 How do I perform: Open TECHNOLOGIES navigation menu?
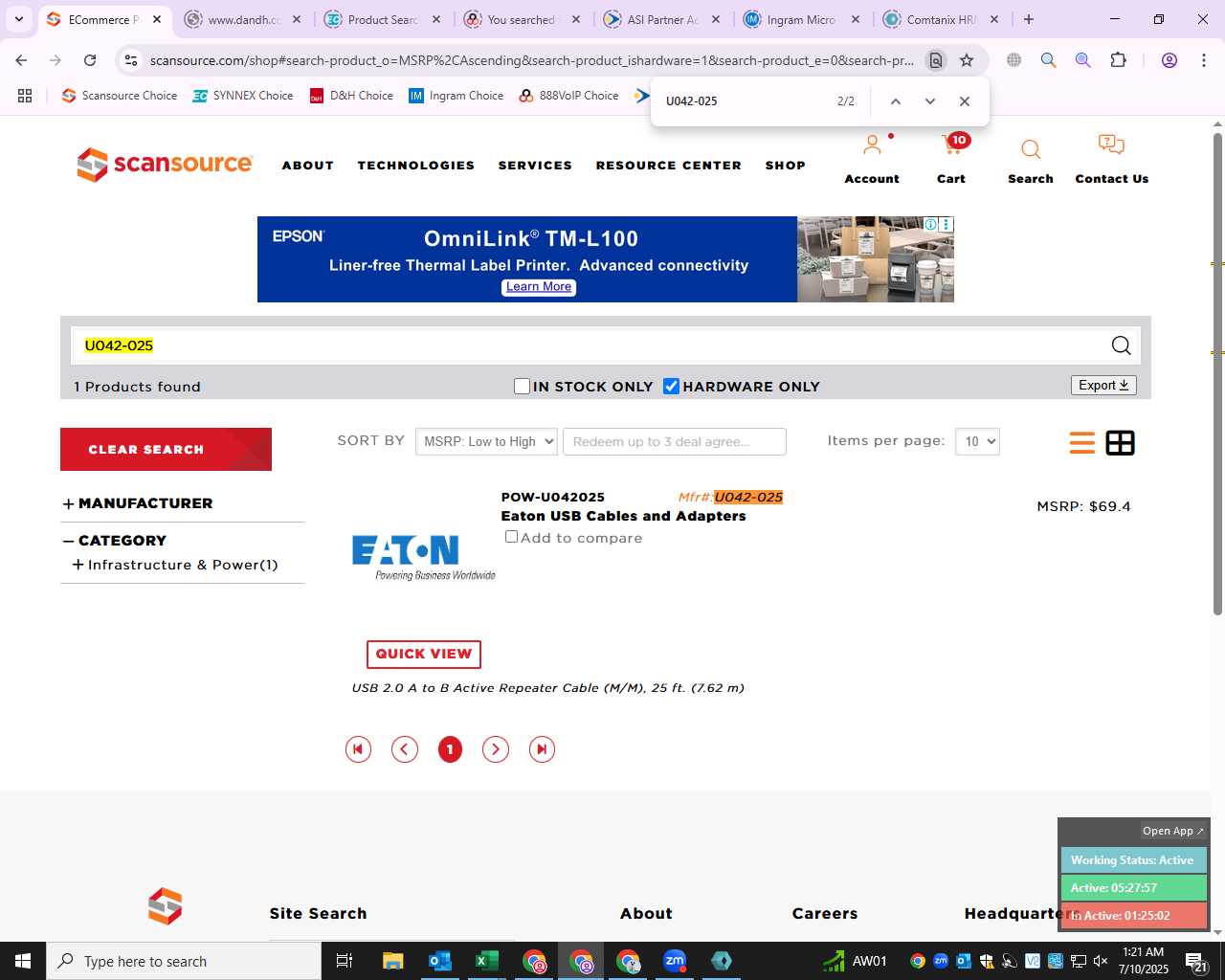416,166
